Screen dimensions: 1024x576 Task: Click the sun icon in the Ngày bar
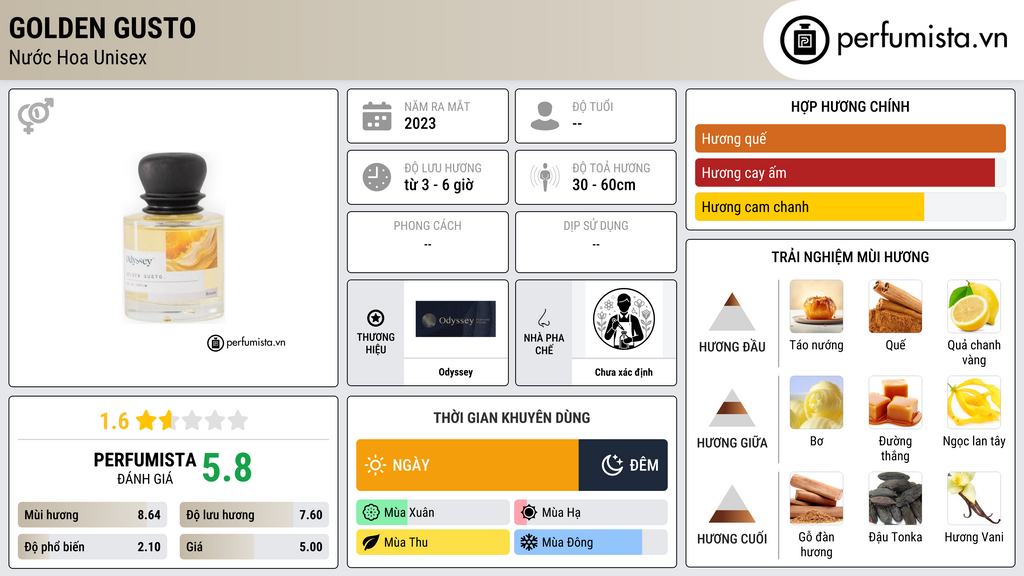(375, 465)
